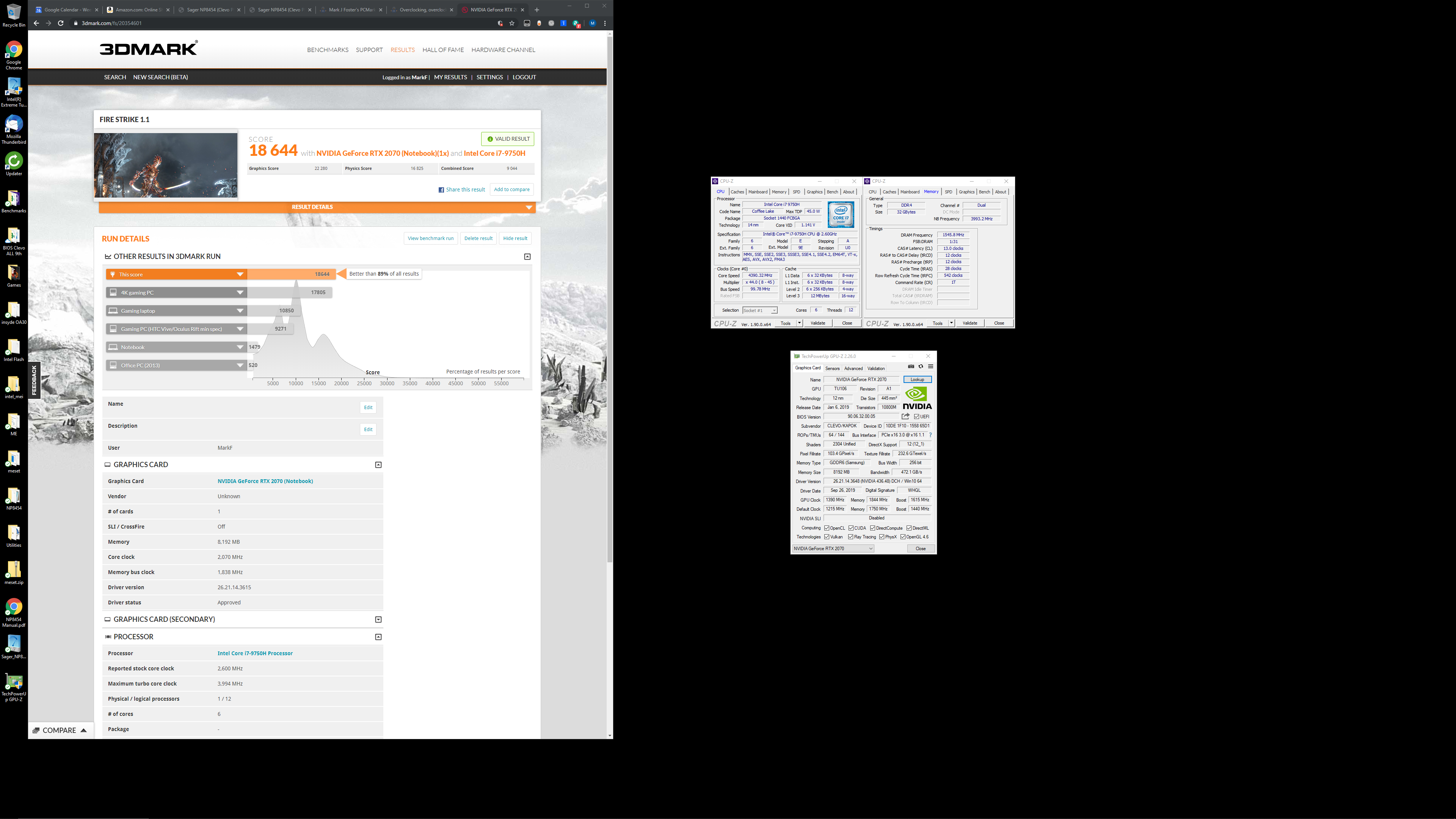Click the GPU-Z refresh icon
The height and width of the screenshot is (819, 1456).
tap(921, 366)
